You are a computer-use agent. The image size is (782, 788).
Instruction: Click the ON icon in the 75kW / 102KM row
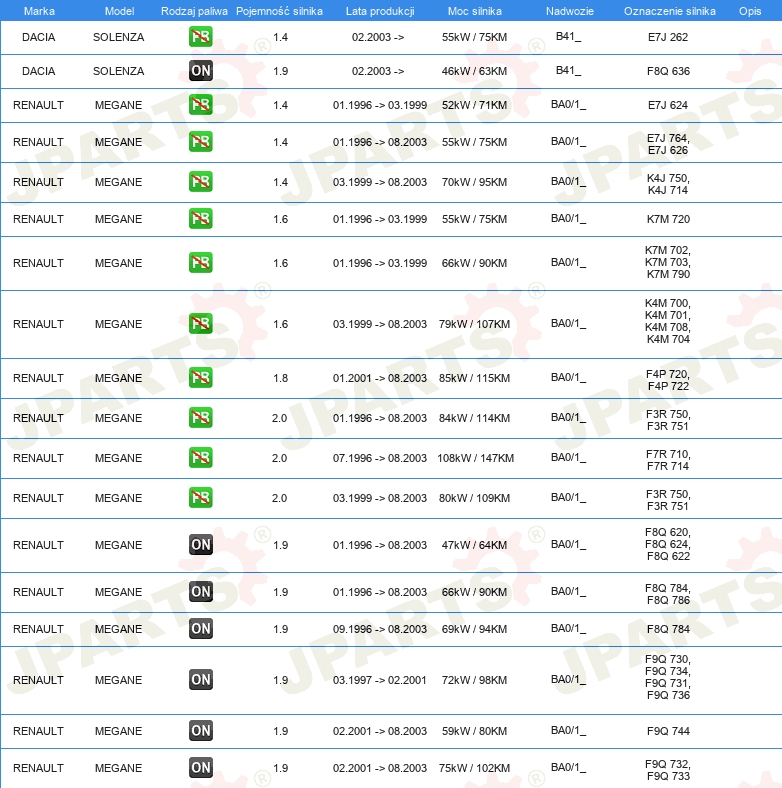coord(200,768)
